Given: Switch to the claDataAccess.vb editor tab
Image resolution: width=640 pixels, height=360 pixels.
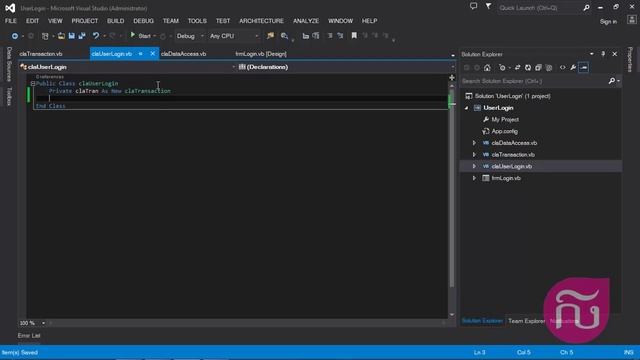Looking at the screenshot, I should pyautogui.click(x=183, y=54).
